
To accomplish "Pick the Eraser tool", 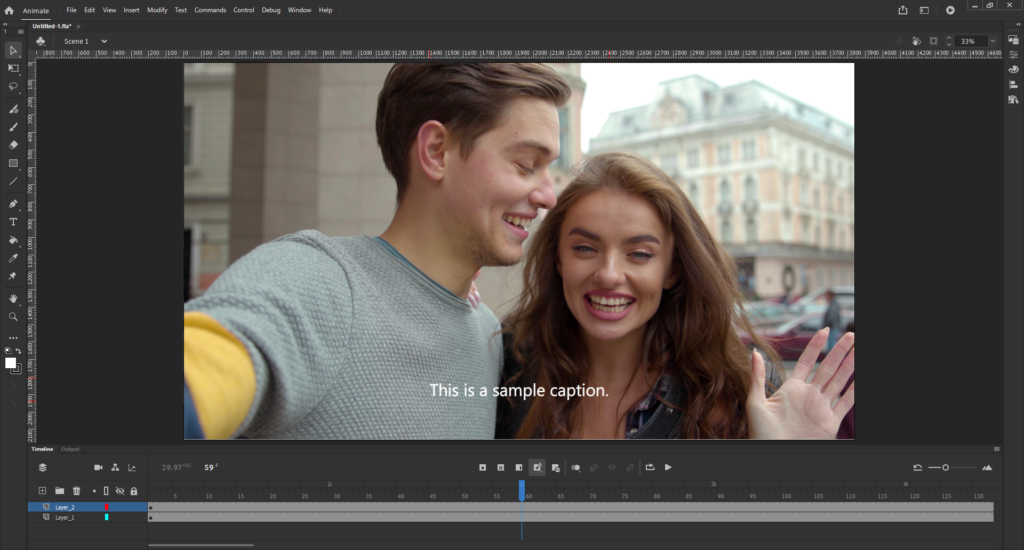I will [13, 145].
